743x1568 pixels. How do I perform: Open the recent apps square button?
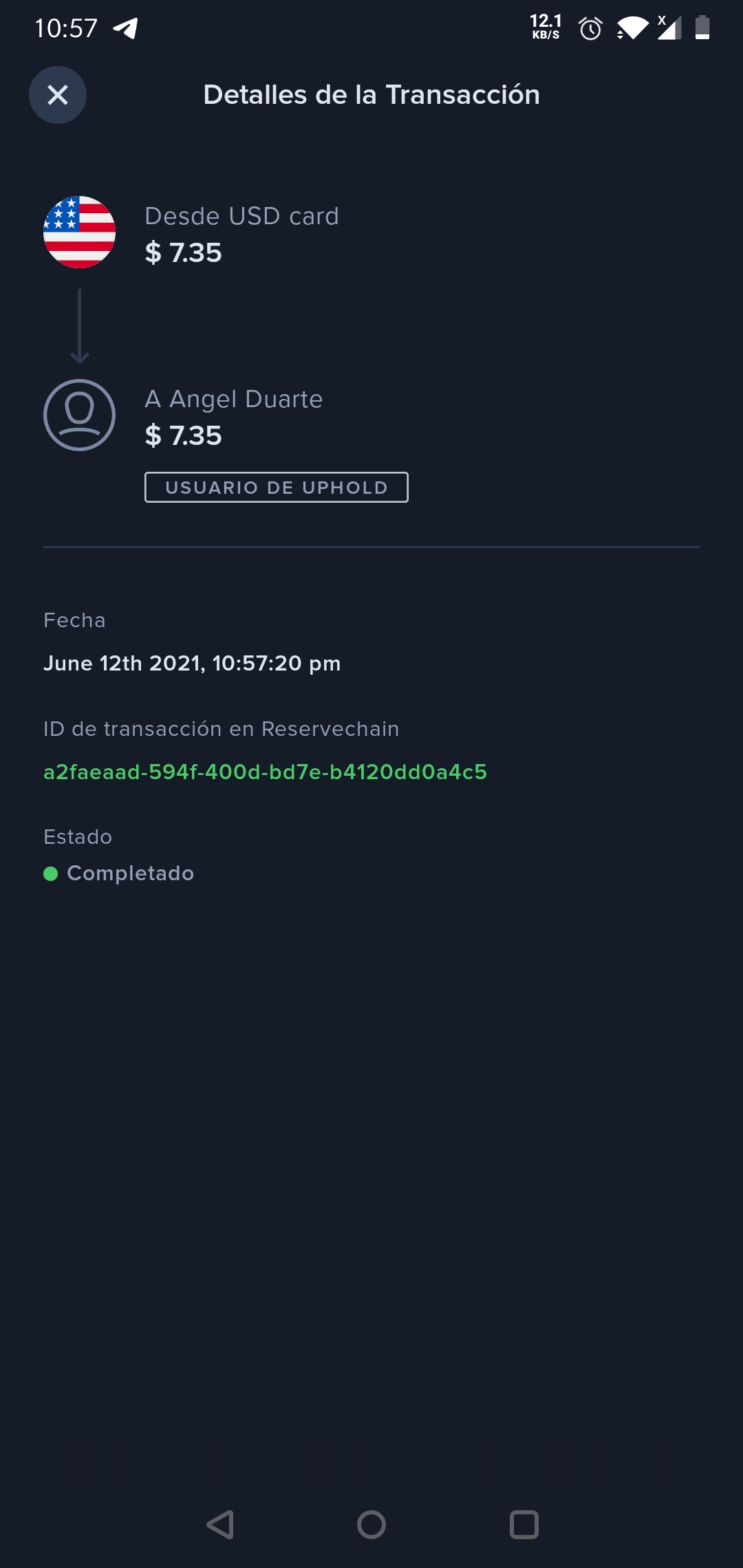click(x=524, y=1525)
